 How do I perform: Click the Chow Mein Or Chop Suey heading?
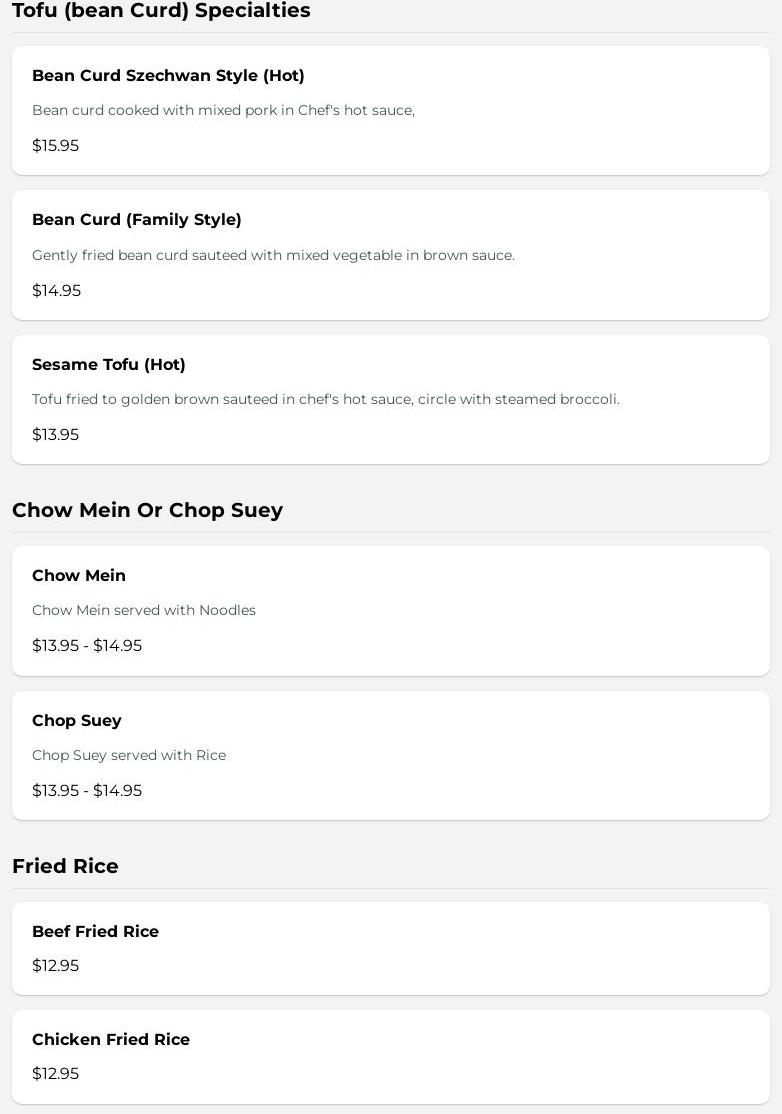pyautogui.click(x=148, y=510)
